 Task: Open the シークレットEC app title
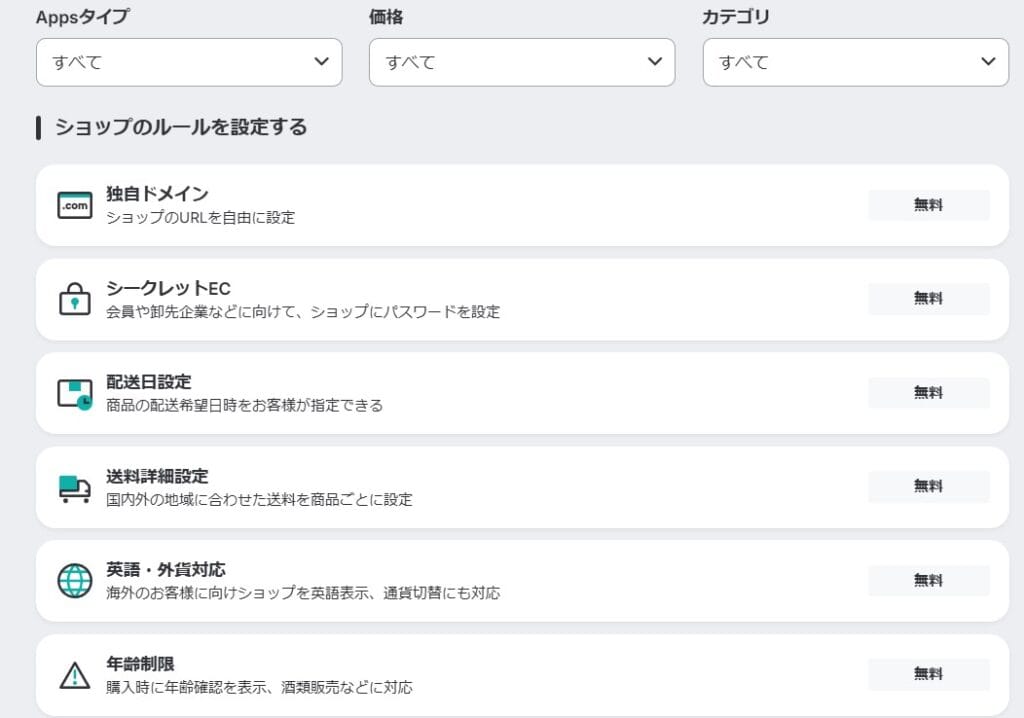point(168,288)
